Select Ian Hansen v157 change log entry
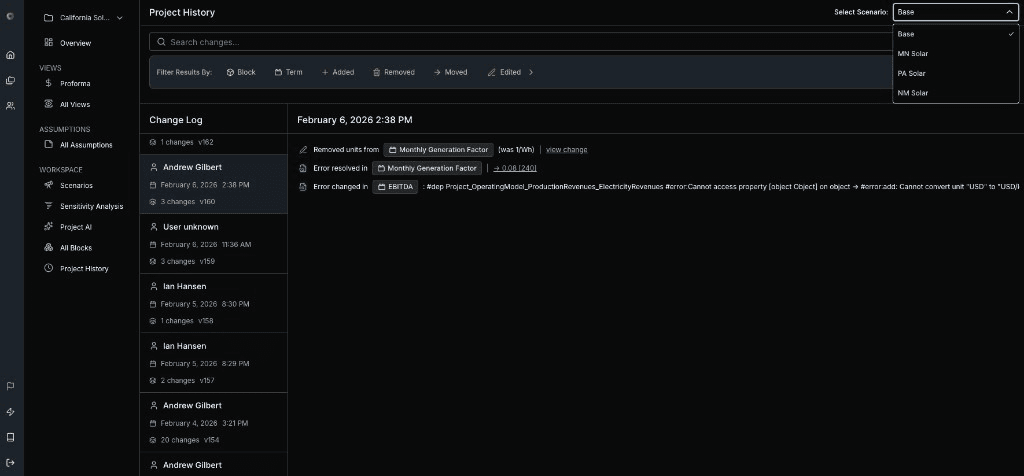 (x=214, y=362)
